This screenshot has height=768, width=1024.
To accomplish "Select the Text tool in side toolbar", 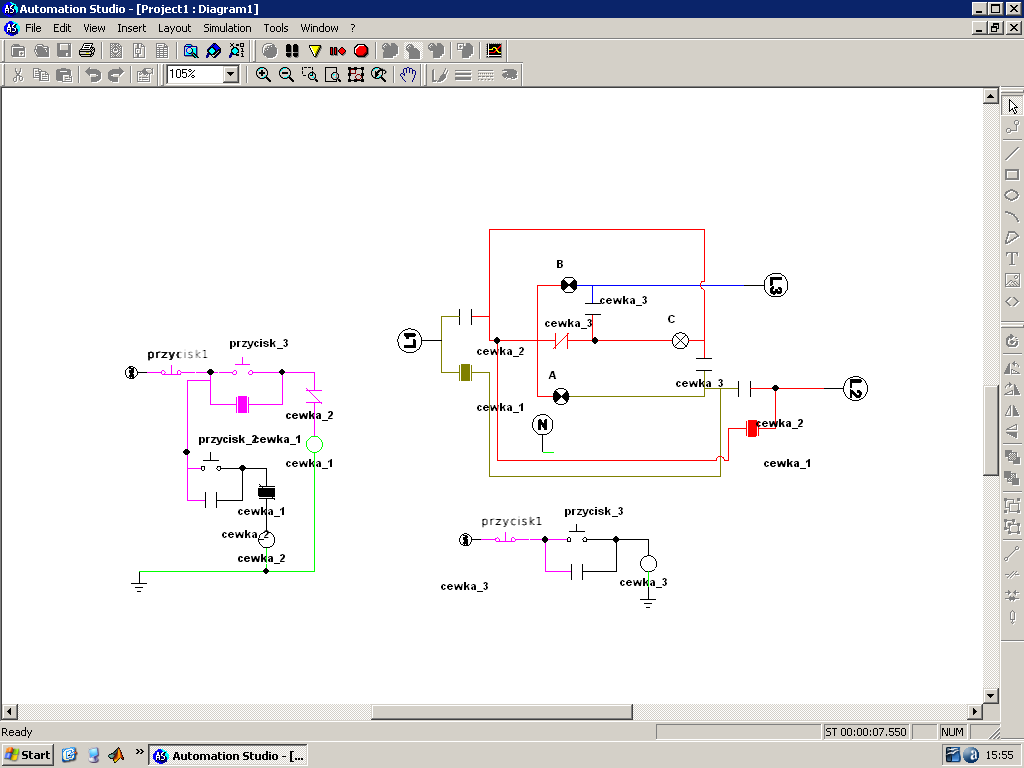I will (x=1012, y=258).
